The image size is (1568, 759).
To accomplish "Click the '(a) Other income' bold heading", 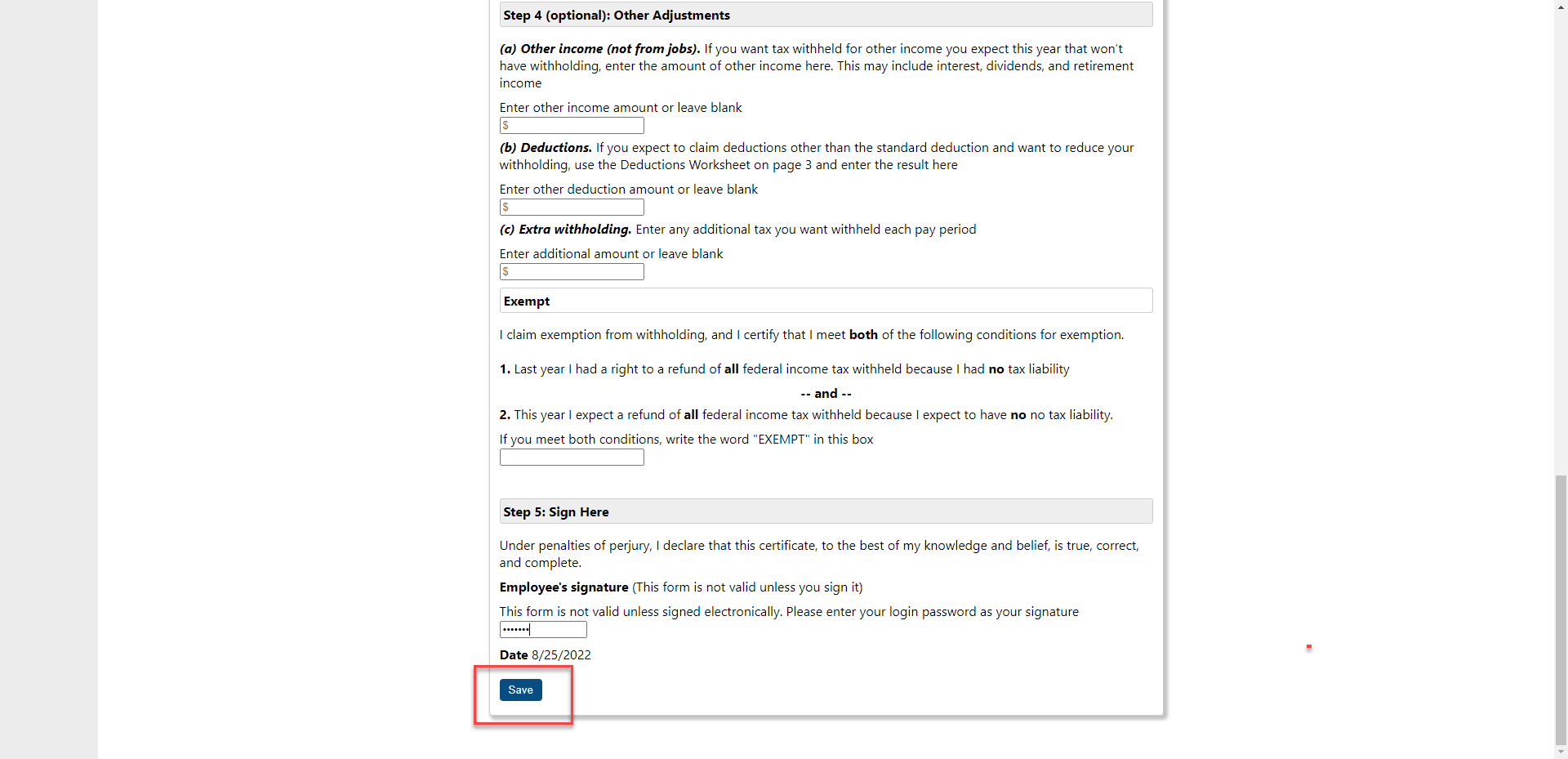I will click(599, 48).
